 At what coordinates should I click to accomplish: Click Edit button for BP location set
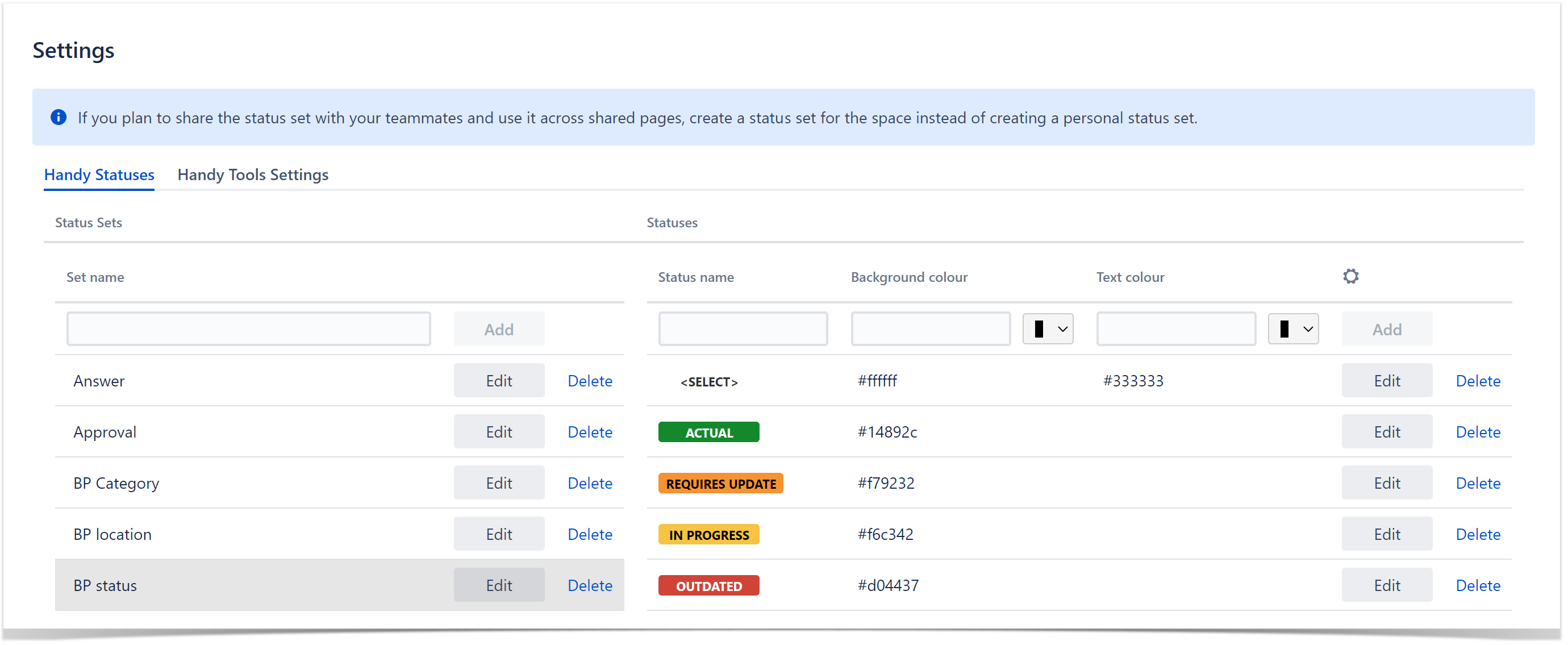(498, 533)
